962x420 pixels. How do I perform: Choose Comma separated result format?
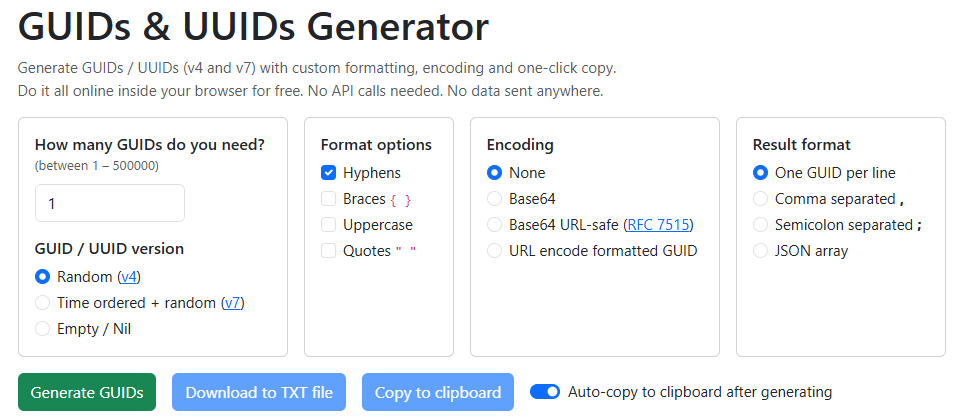(x=760, y=199)
